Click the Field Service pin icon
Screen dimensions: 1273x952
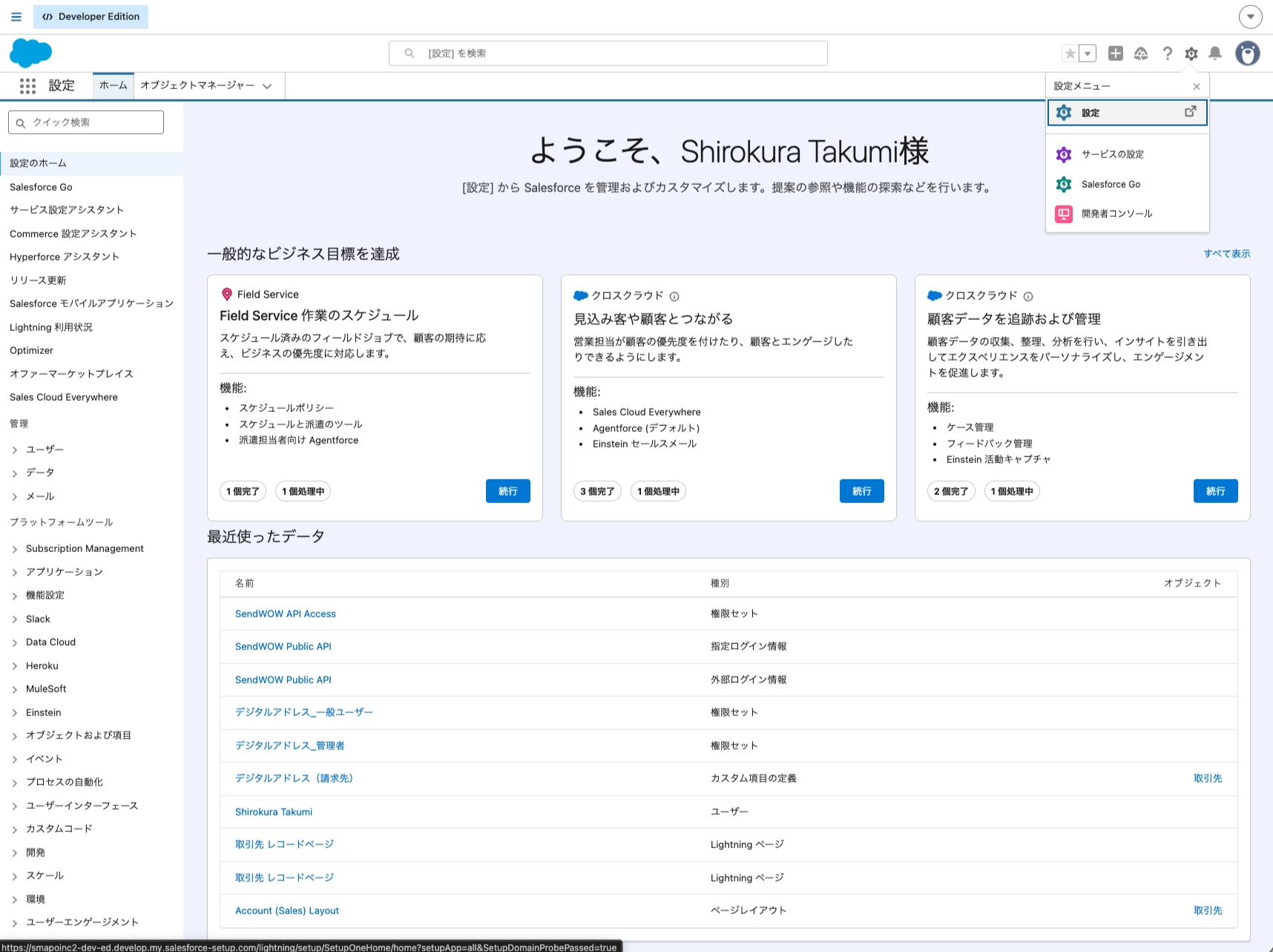pos(227,295)
